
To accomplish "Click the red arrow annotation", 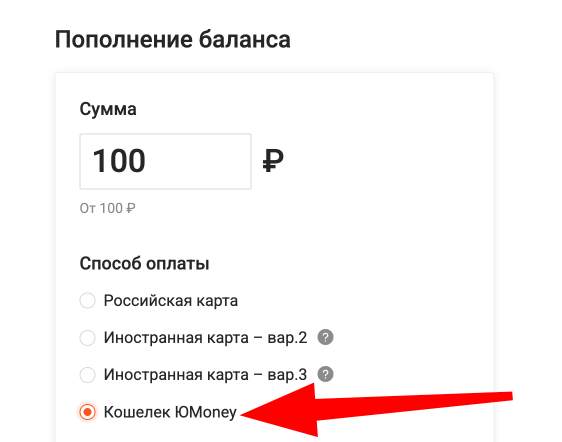I will click(x=376, y=409).
